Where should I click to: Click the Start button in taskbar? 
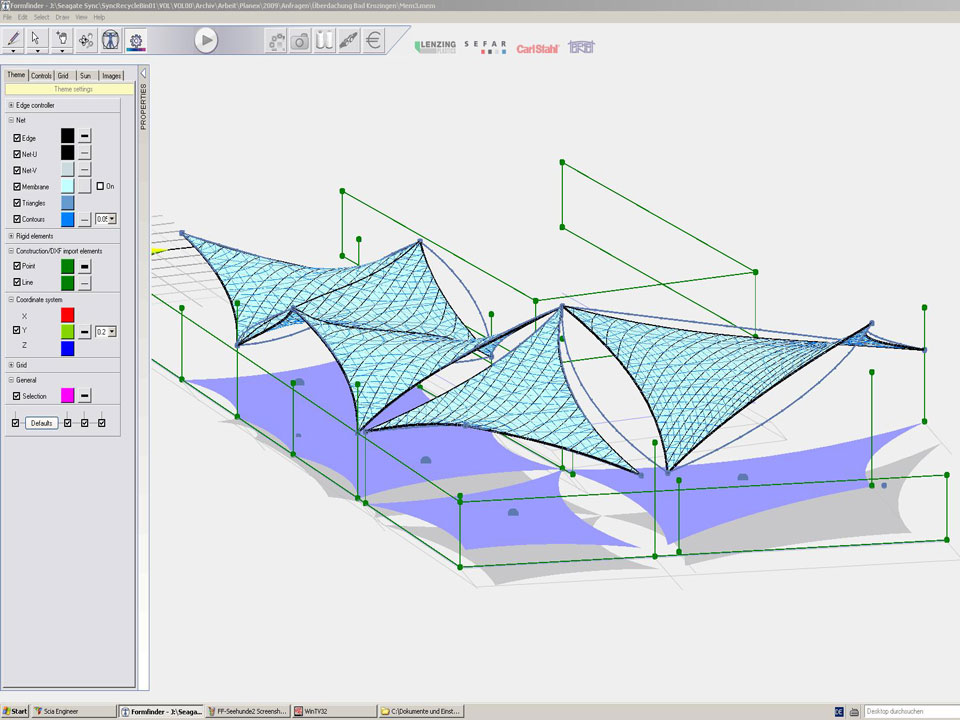coord(15,711)
